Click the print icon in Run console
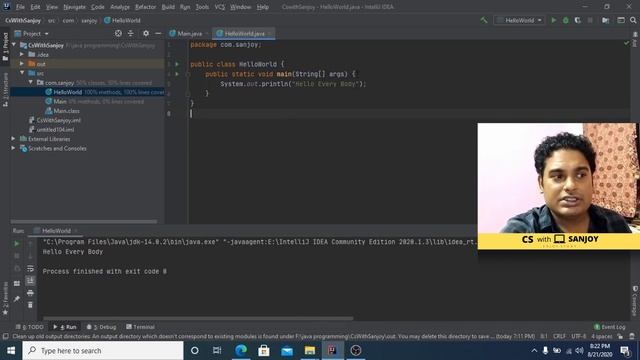 (x=30, y=293)
